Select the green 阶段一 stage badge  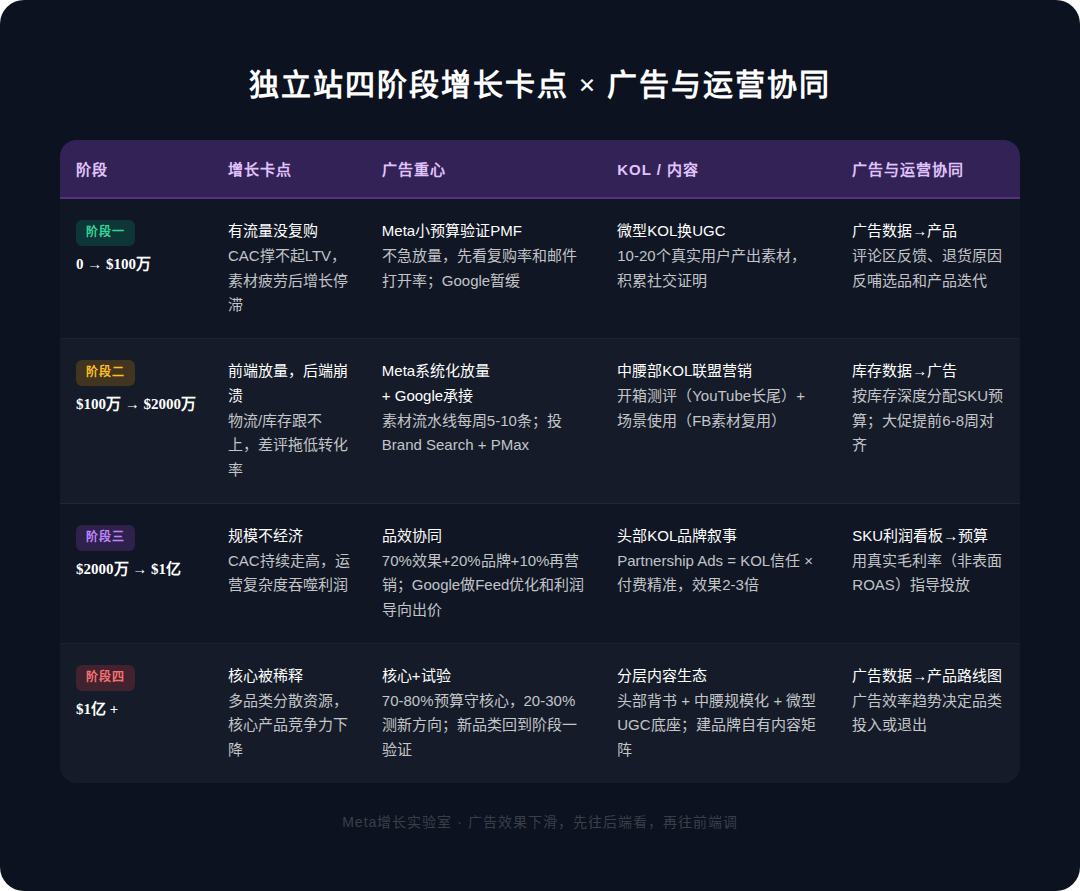click(105, 232)
